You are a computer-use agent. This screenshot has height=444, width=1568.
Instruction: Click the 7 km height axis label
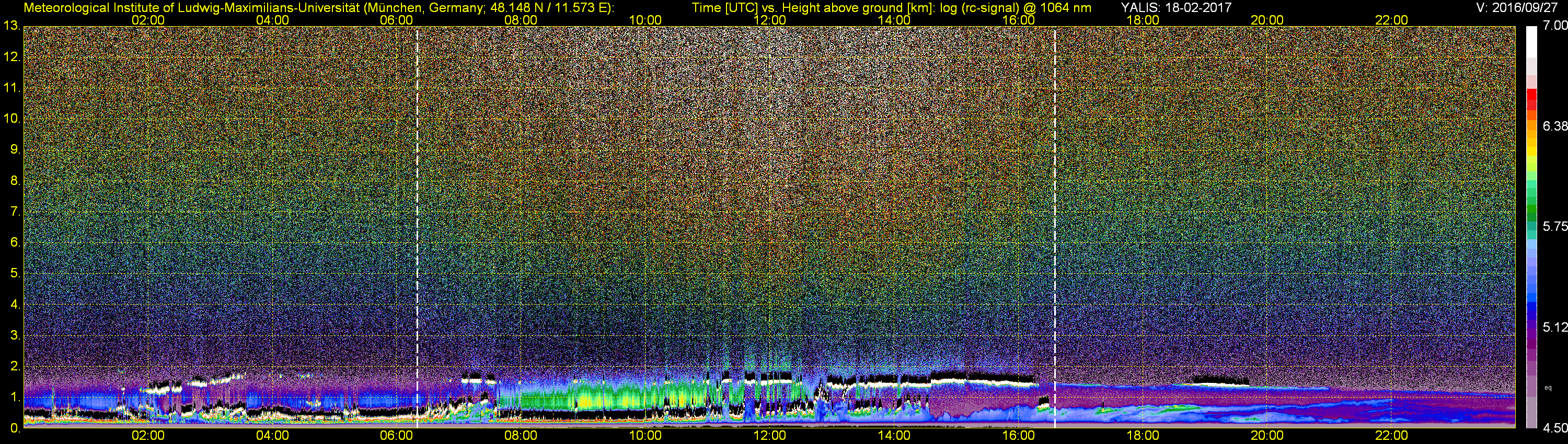(x=15, y=212)
